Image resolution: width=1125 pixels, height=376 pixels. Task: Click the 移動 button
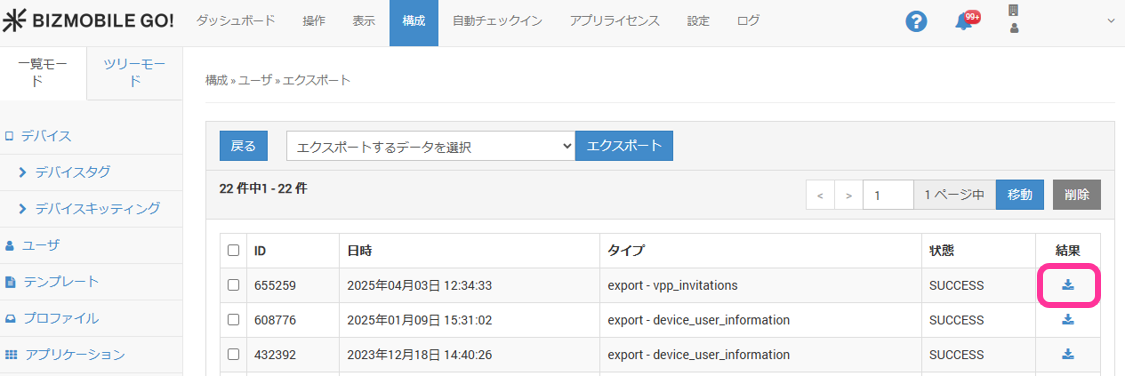coord(1020,194)
